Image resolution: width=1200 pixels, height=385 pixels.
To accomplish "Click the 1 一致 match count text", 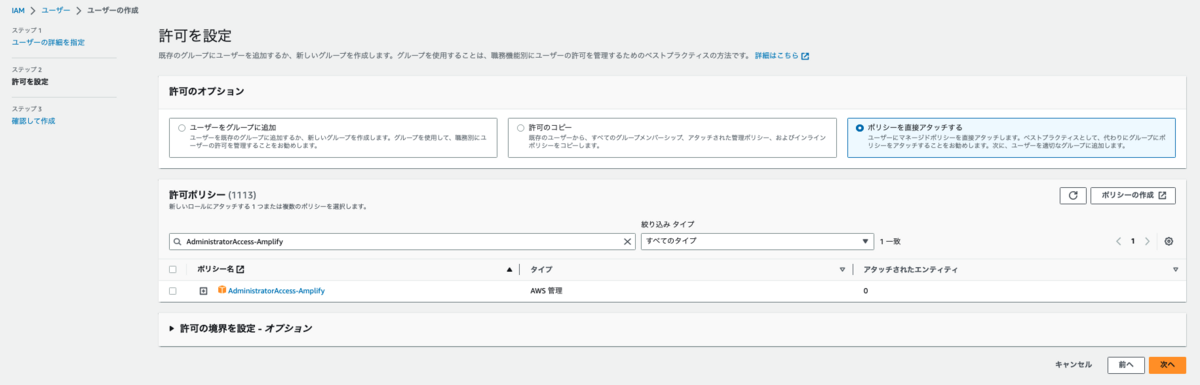I will point(890,241).
